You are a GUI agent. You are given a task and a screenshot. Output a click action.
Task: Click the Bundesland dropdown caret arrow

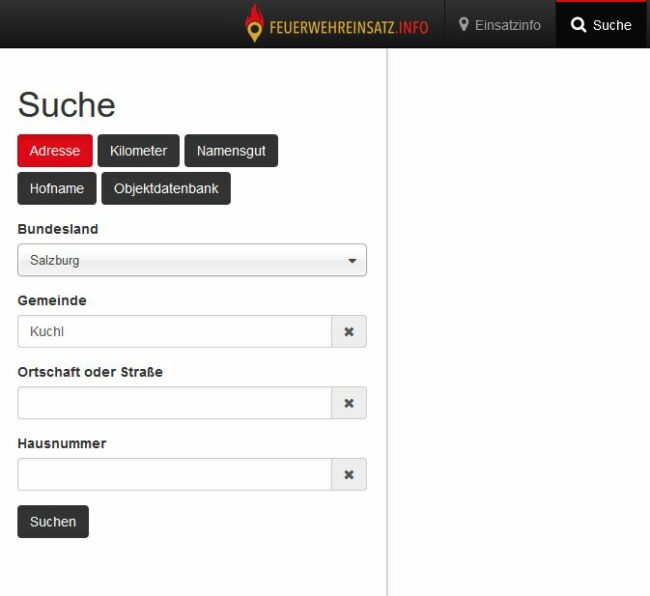[x=352, y=261]
